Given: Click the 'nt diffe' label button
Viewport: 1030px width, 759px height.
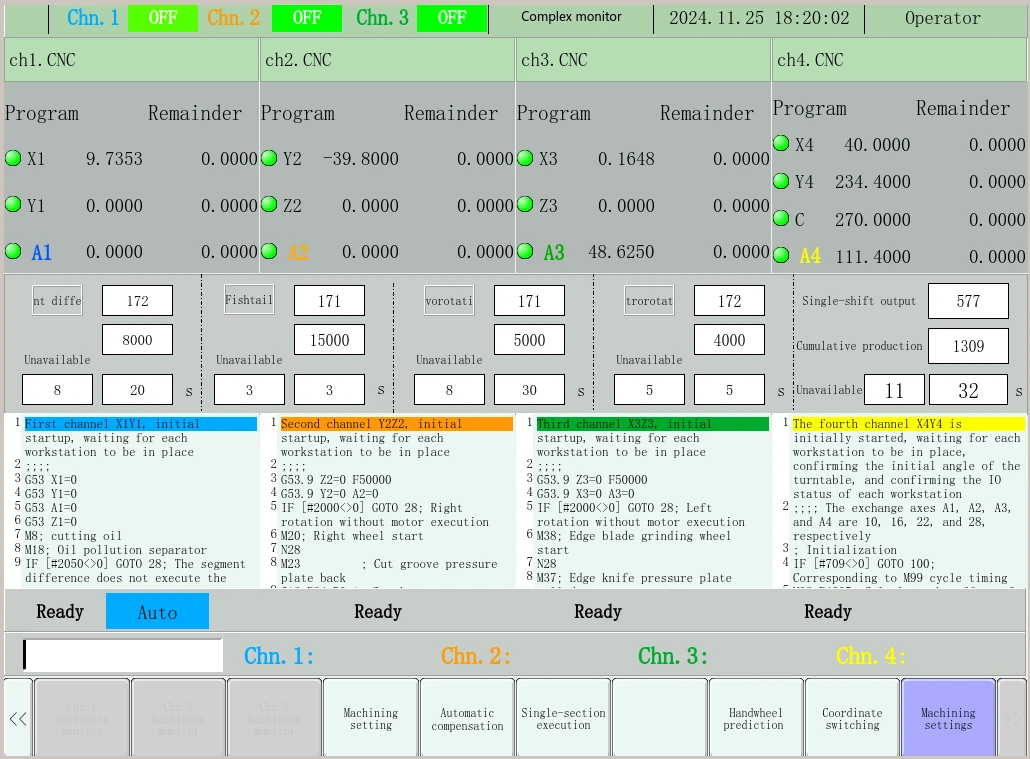Looking at the screenshot, I should click(x=57, y=300).
